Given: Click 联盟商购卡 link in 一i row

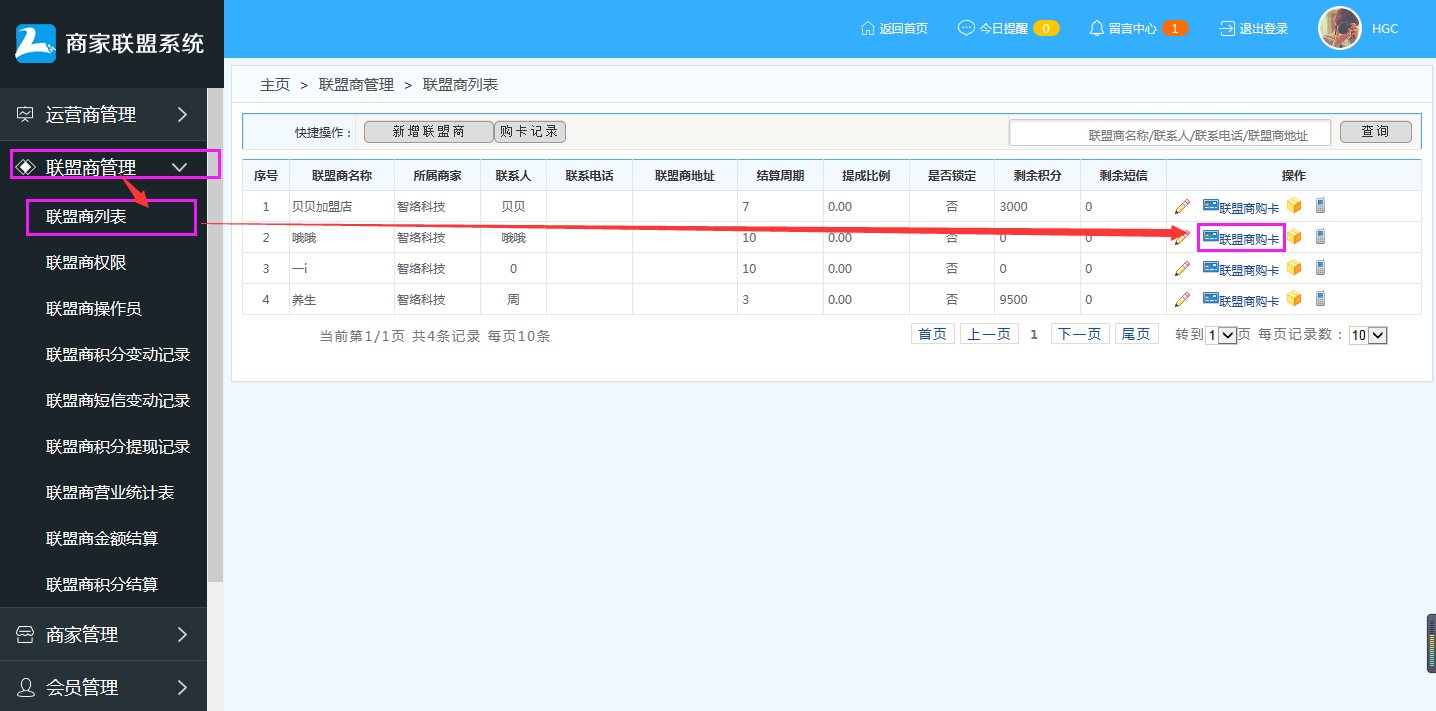Looking at the screenshot, I should [1241, 269].
